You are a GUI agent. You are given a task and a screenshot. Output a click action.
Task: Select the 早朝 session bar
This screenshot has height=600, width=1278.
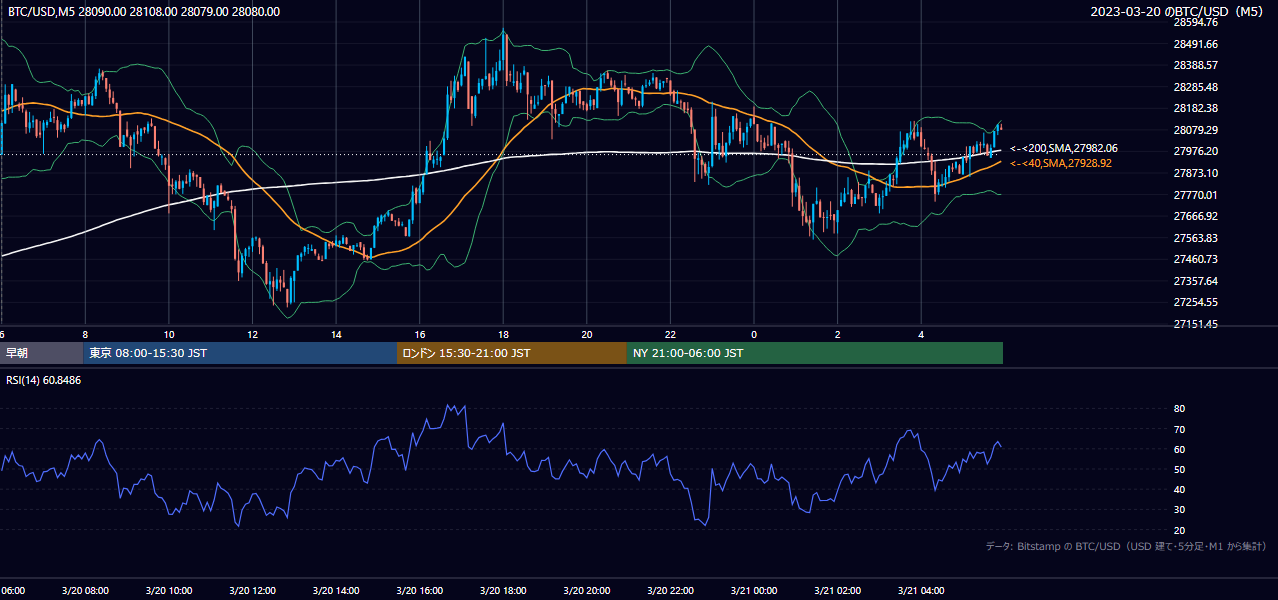point(41,353)
